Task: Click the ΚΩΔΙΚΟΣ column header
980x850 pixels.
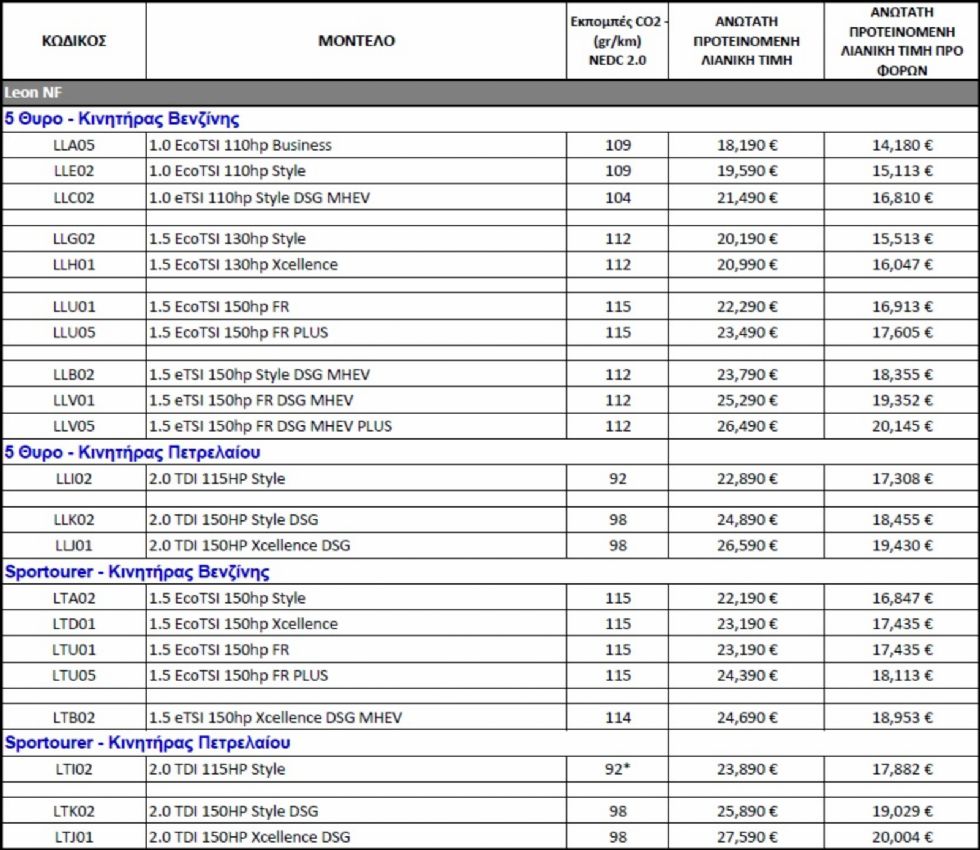Action: click(74, 41)
